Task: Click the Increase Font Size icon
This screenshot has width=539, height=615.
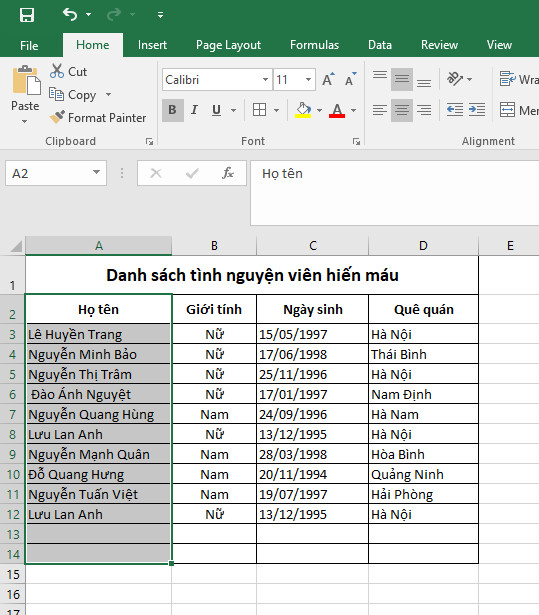Action: pos(328,80)
